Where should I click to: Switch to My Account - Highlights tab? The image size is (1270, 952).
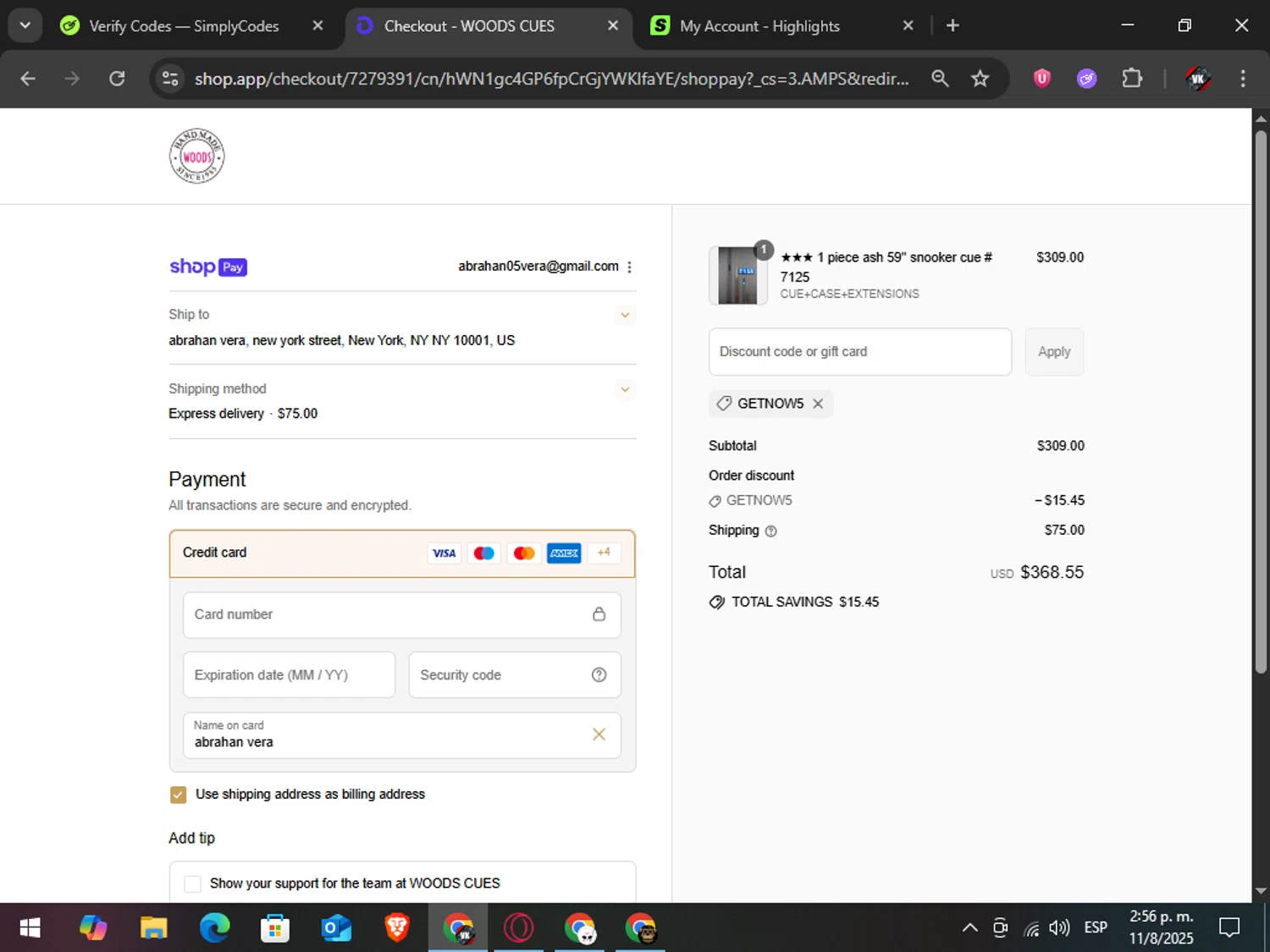tap(759, 26)
